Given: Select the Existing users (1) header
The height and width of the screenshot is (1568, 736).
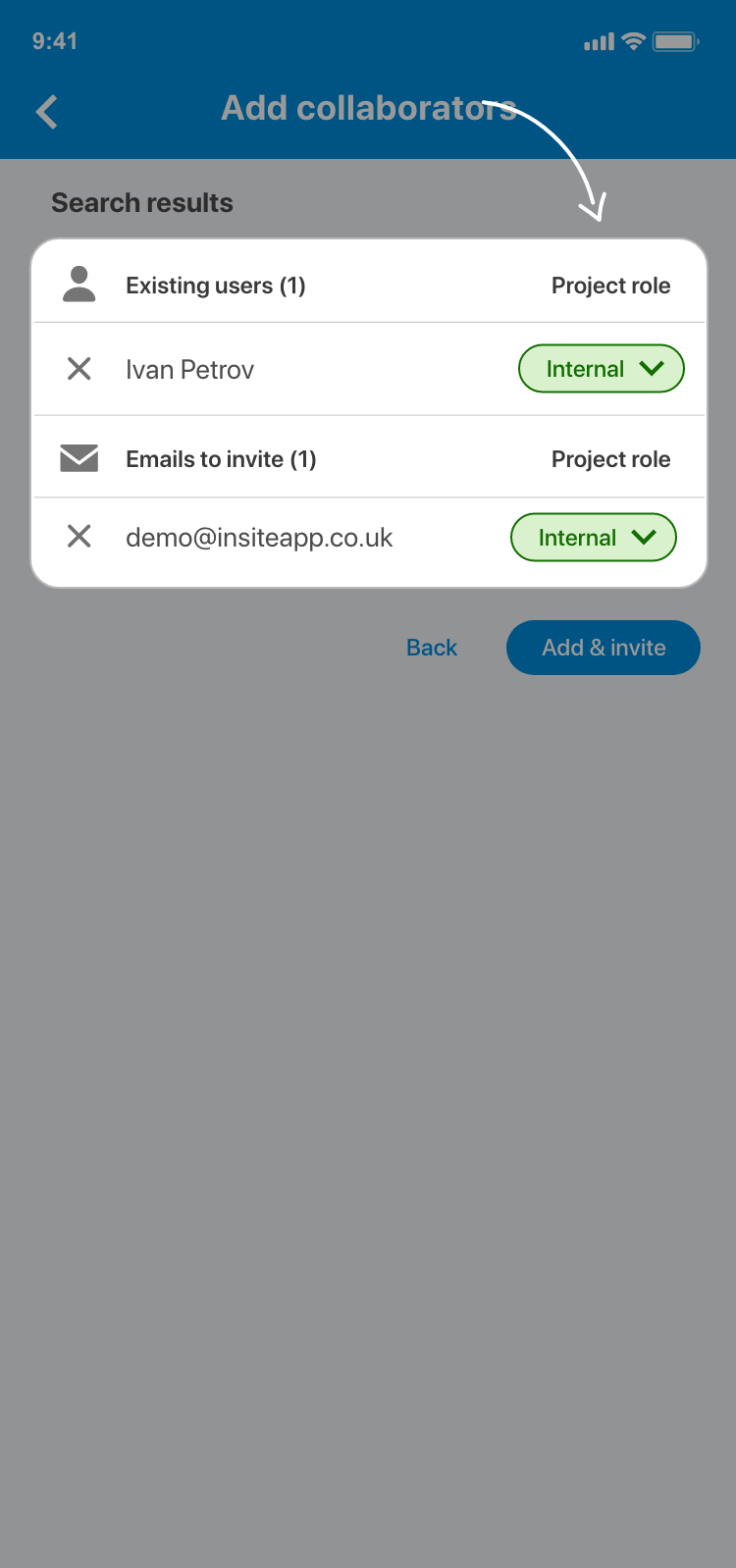Looking at the screenshot, I should pyautogui.click(x=216, y=286).
